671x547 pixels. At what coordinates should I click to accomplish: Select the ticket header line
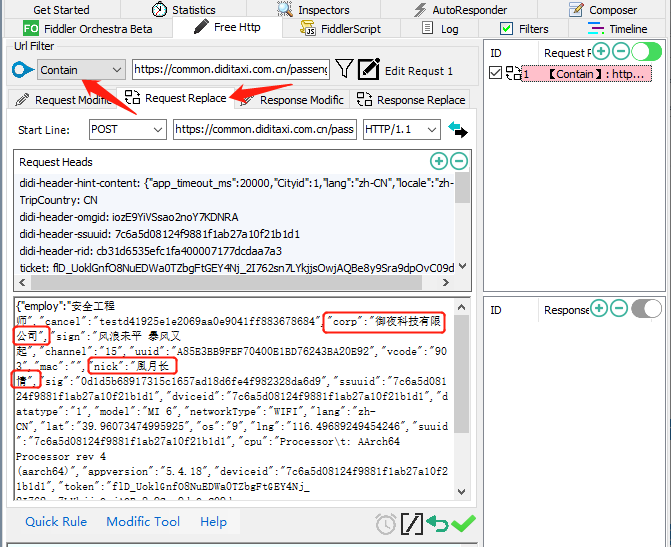(x=237, y=268)
